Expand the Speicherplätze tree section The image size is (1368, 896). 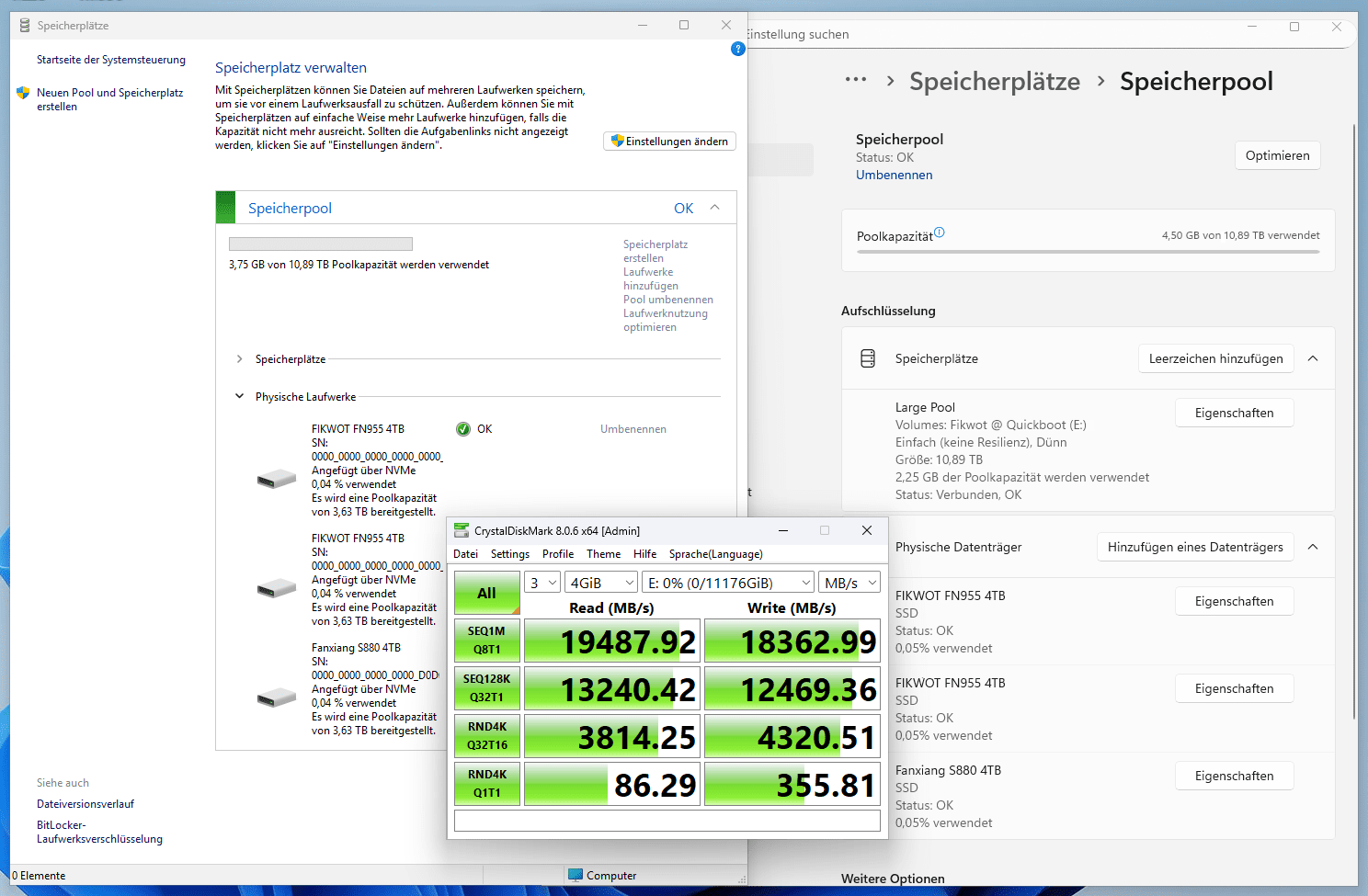click(x=240, y=359)
